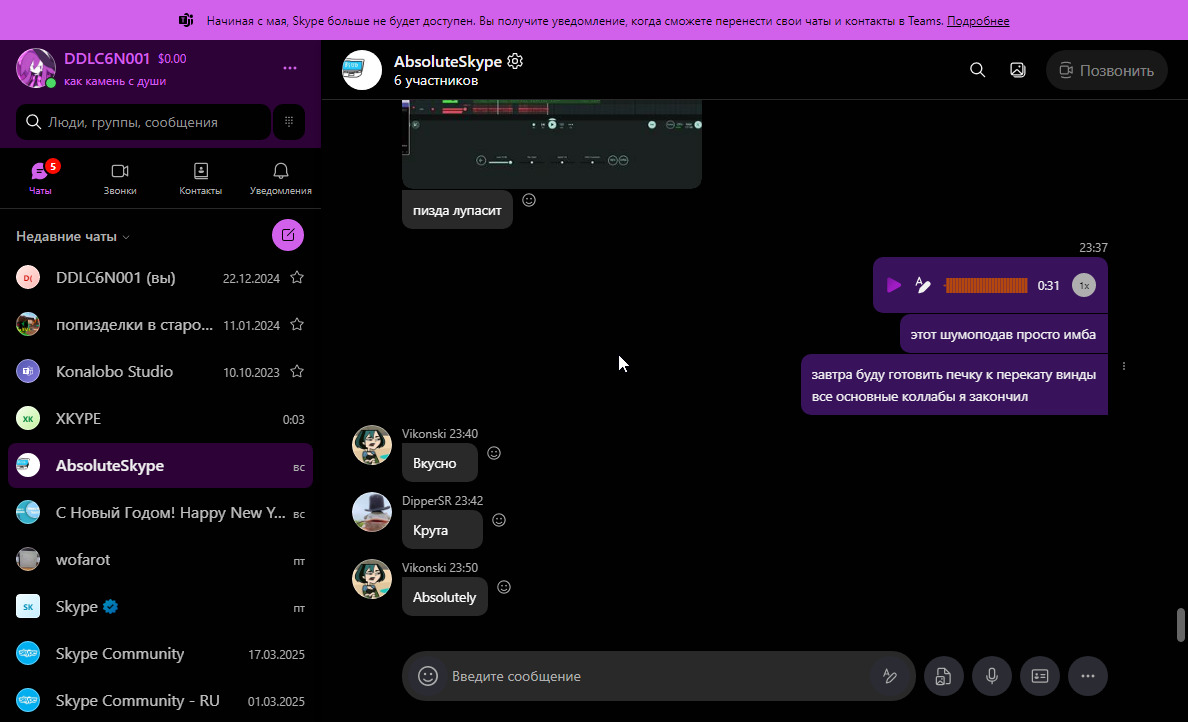Open the Skype Community - RU chat
The image size is (1188, 722).
click(160, 700)
